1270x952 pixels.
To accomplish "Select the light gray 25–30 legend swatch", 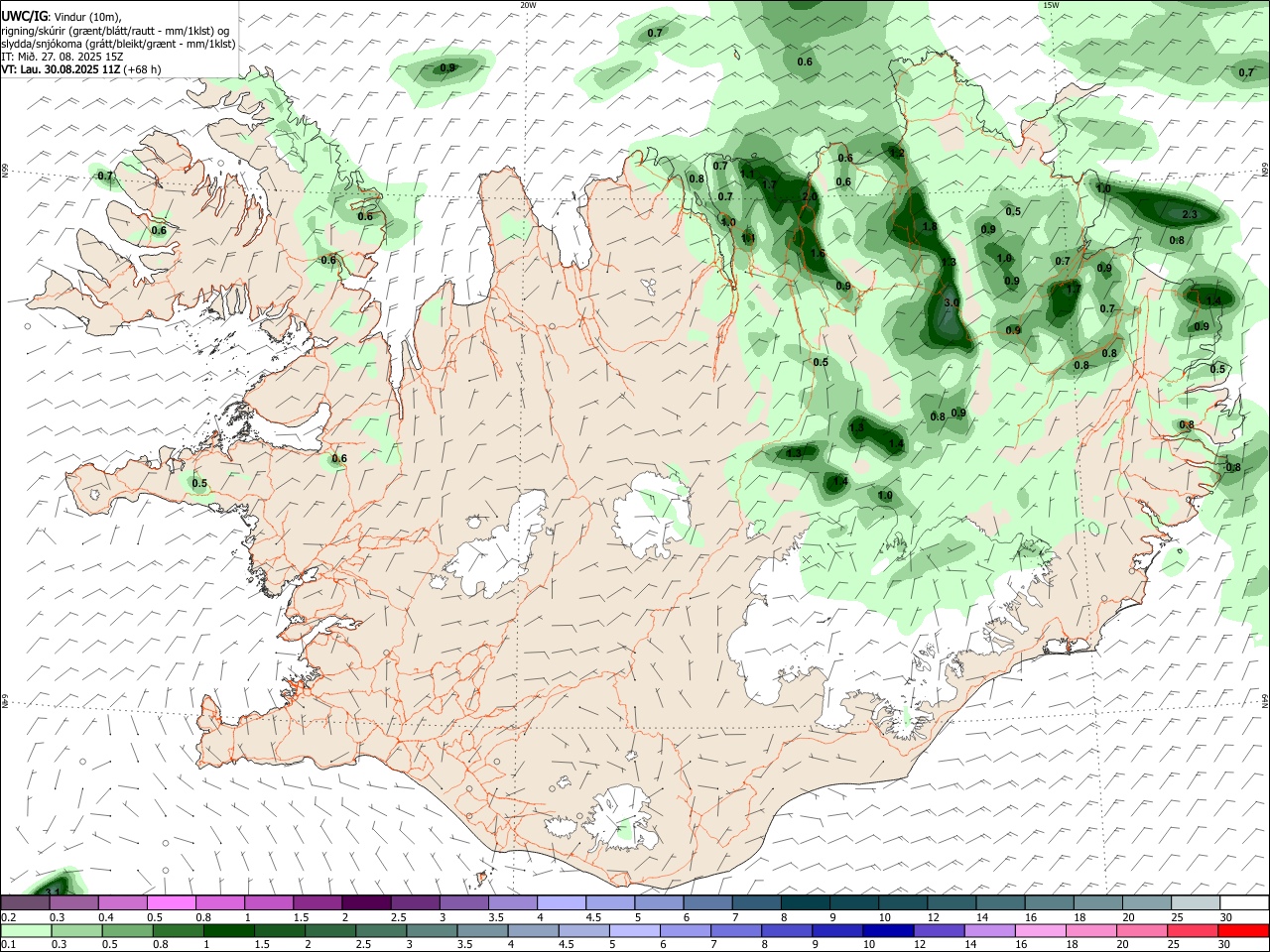I will pos(1196,902).
